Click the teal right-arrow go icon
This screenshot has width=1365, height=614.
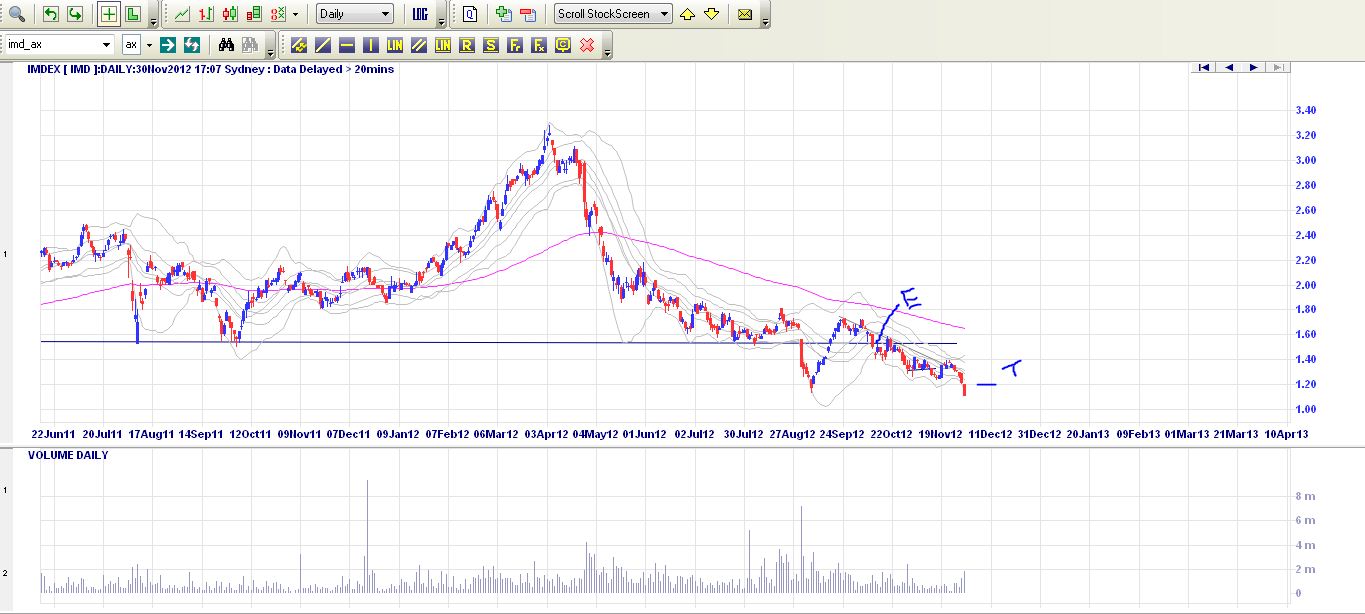(168, 45)
